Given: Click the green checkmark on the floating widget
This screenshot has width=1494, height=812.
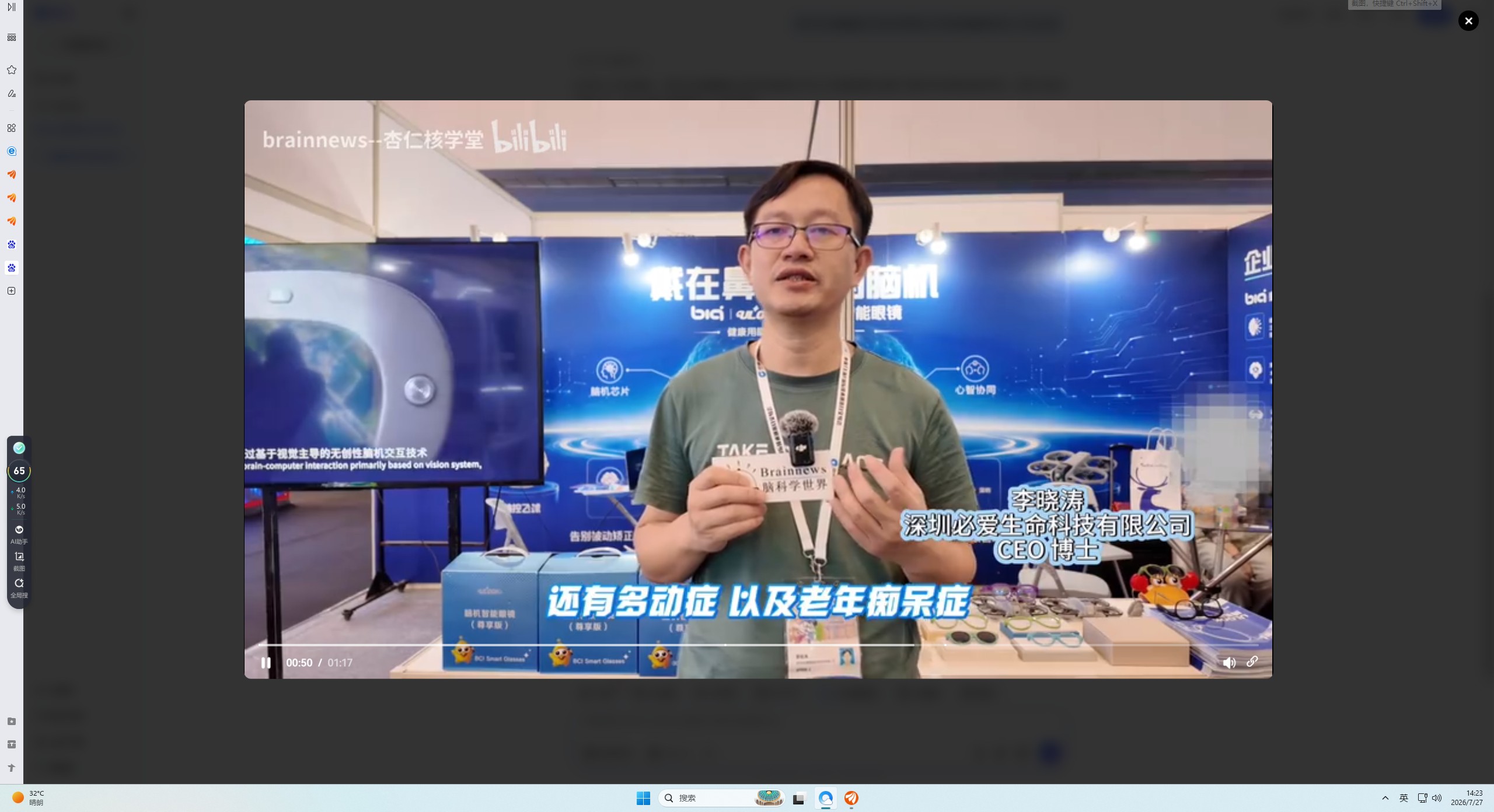Looking at the screenshot, I should point(19,448).
